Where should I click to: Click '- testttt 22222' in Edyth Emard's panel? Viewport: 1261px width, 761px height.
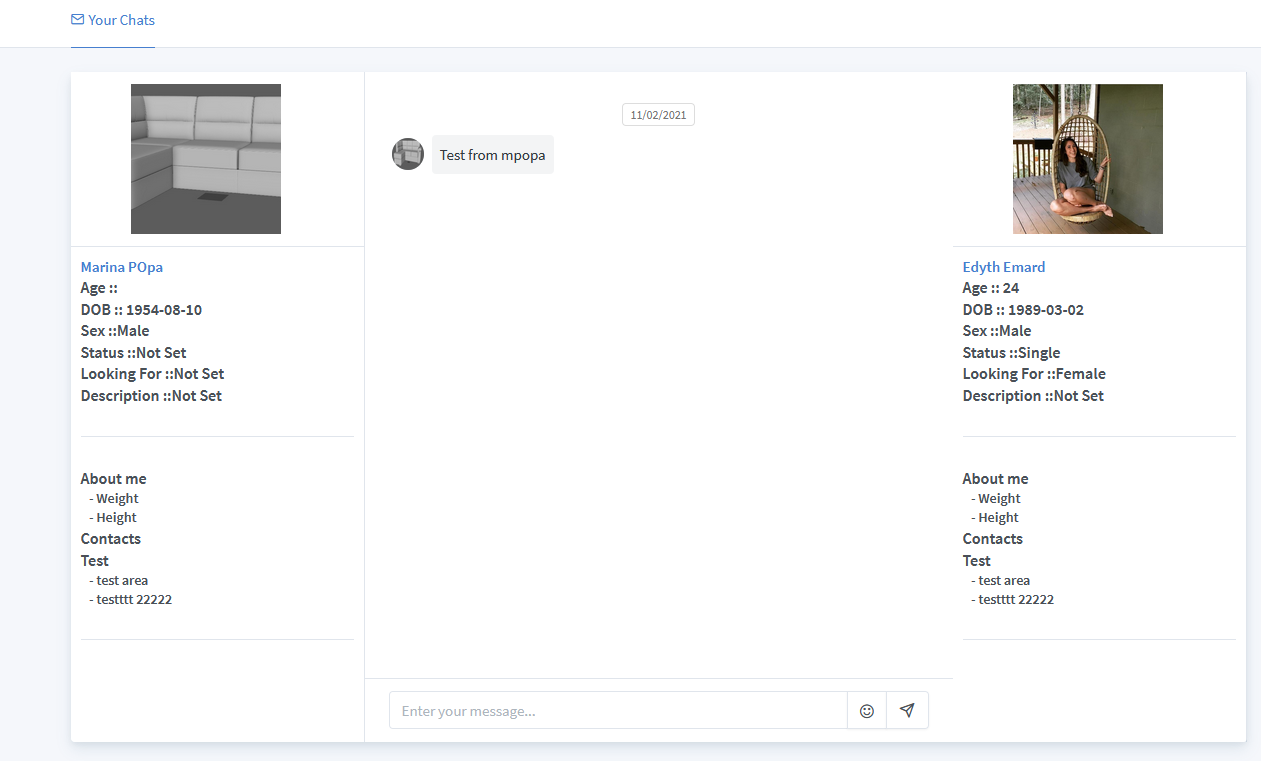(x=1013, y=600)
